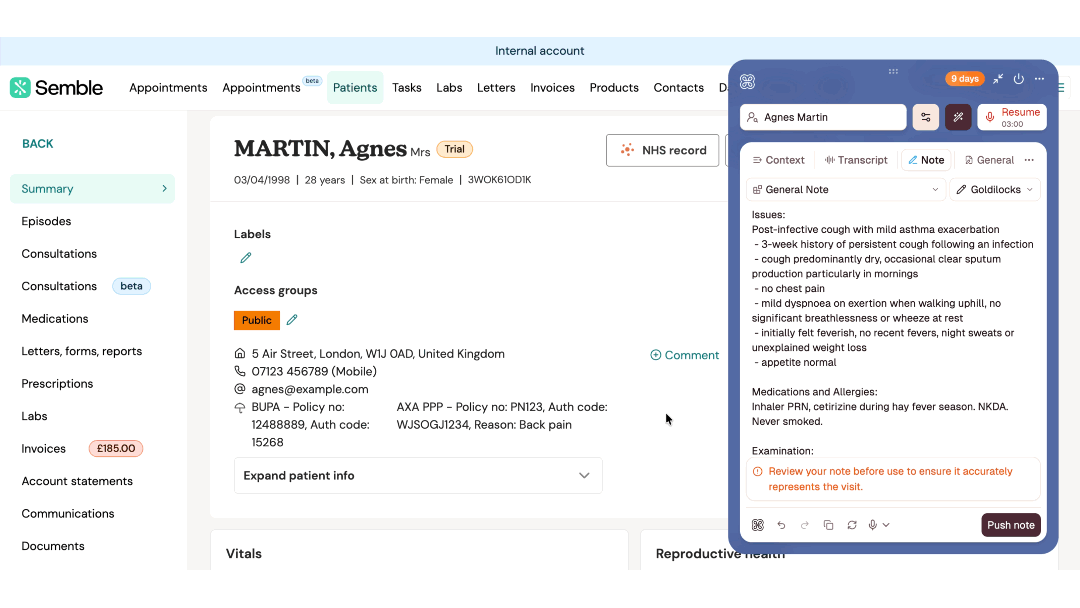The width and height of the screenshot is (1080, 608).
Task: Open the sliders settings icon beside the patient name
Action: click(x=926, y=117)
